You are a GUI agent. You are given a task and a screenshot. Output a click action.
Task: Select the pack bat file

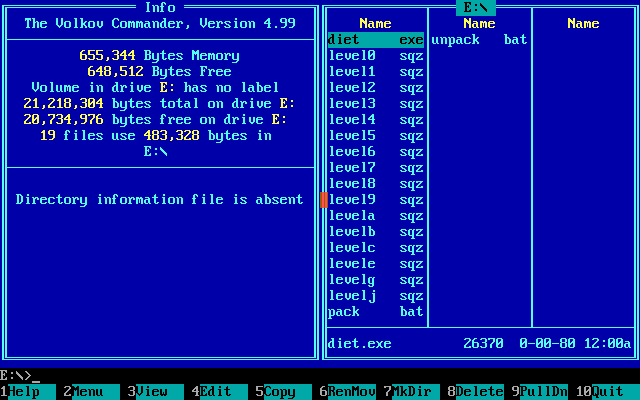[376, 311]
